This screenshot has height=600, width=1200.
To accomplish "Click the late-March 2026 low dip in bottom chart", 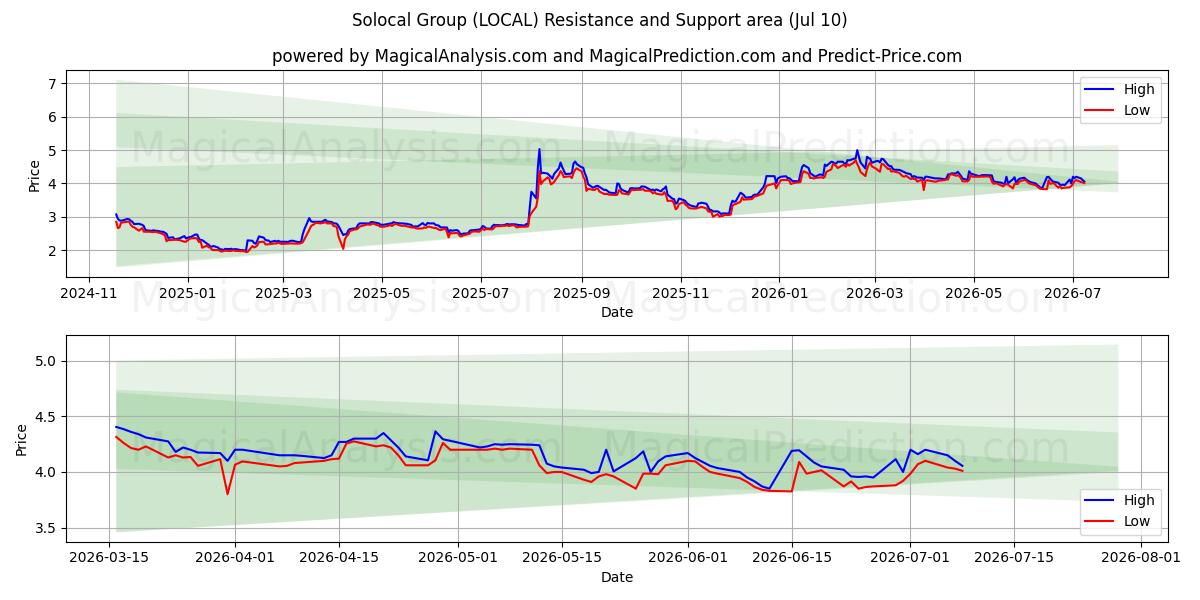I will [227, 493].
